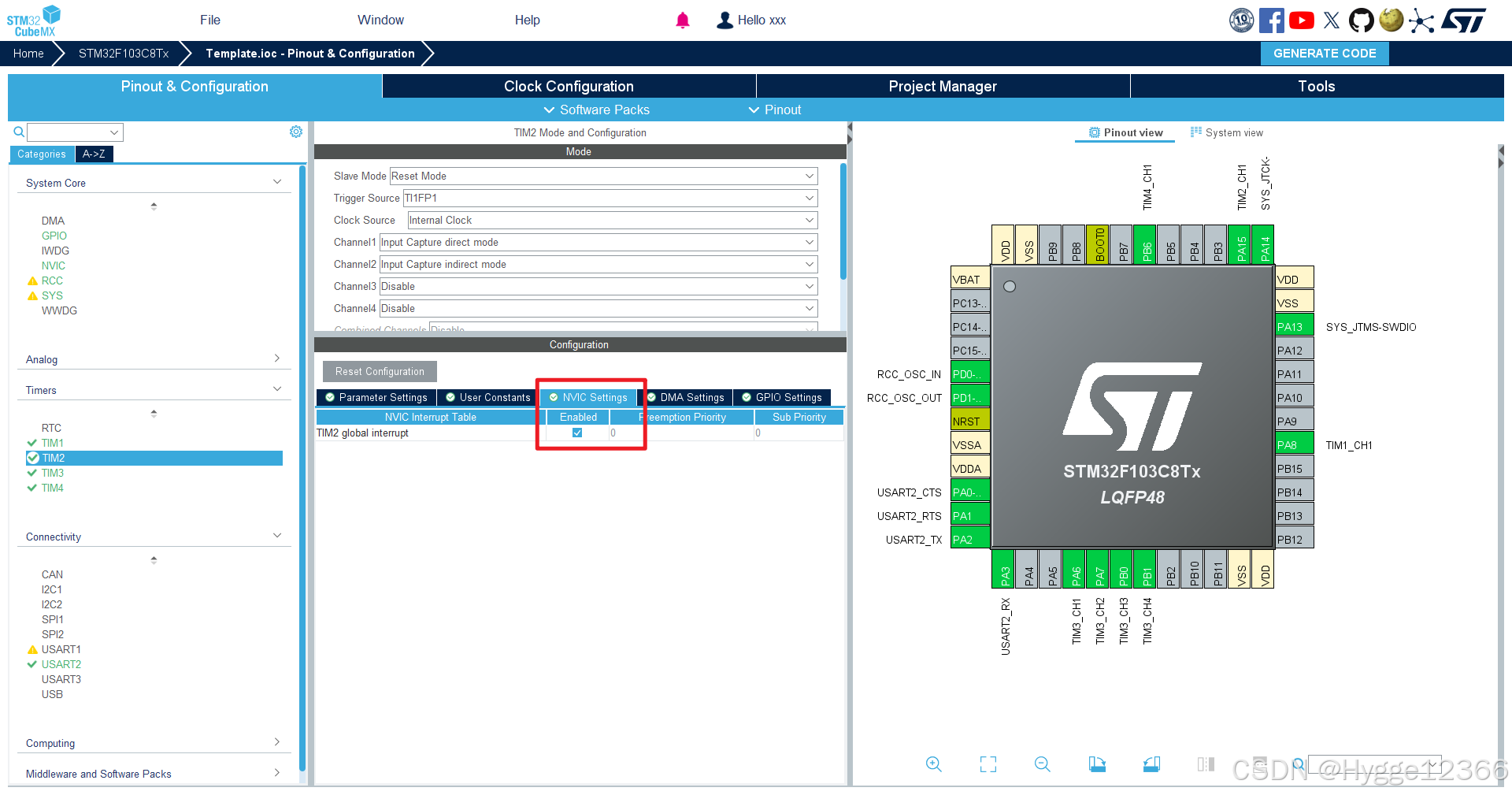Open the ST community network icon
This screenshot has width=1512, height=795.
(1421, 20)
